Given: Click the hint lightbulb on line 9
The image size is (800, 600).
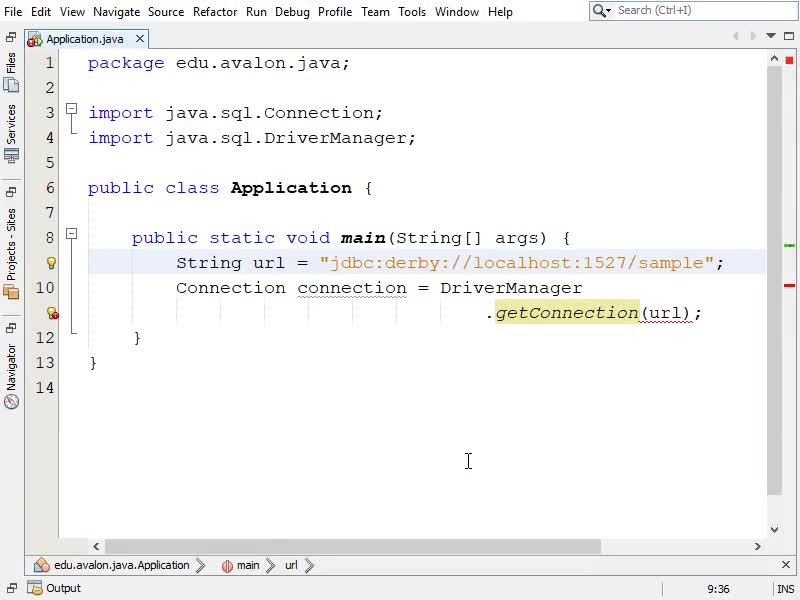Looking at the screenshot, I should point(51,263).
